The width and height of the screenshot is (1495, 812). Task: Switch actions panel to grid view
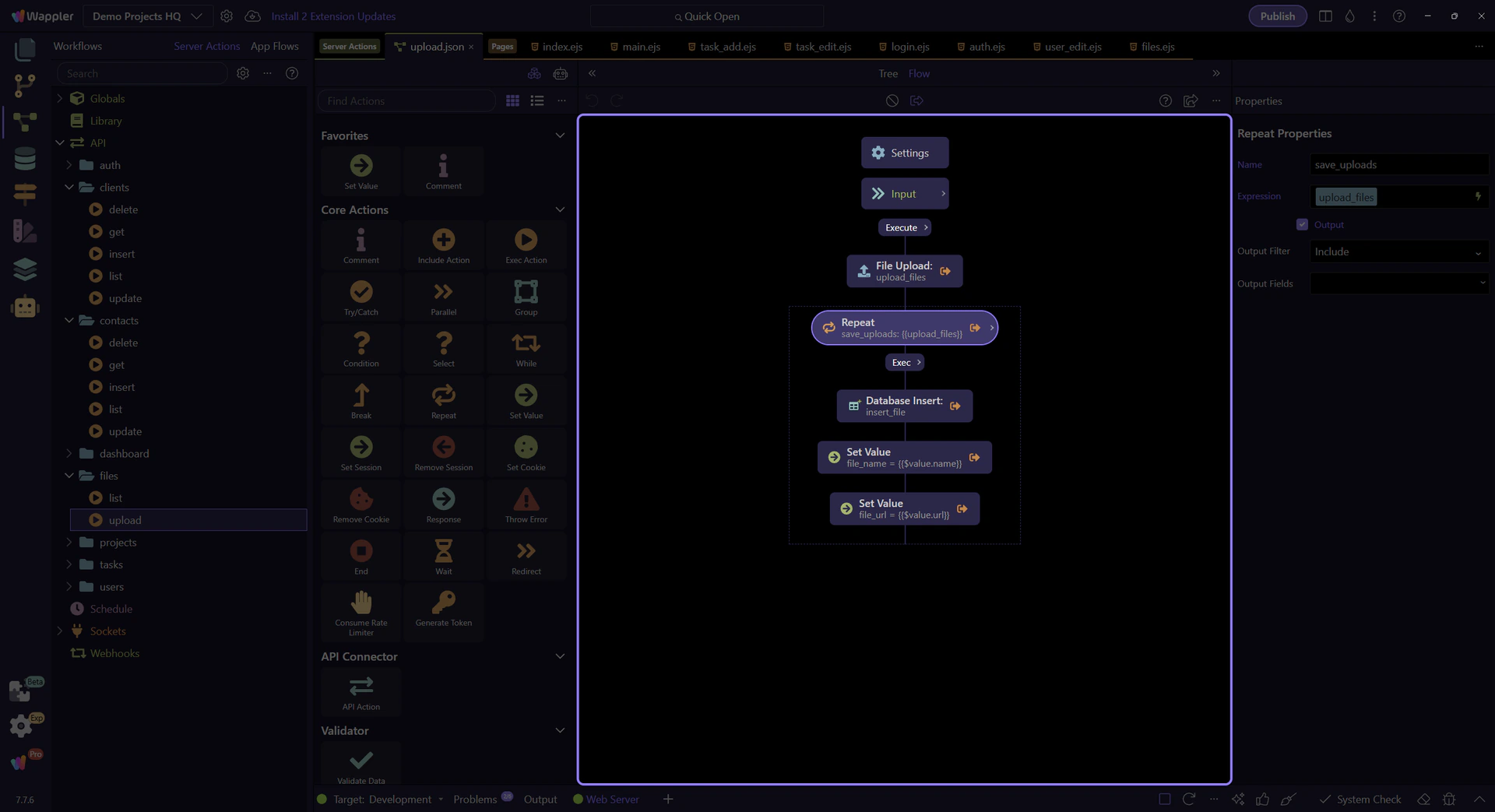(512, 101)
